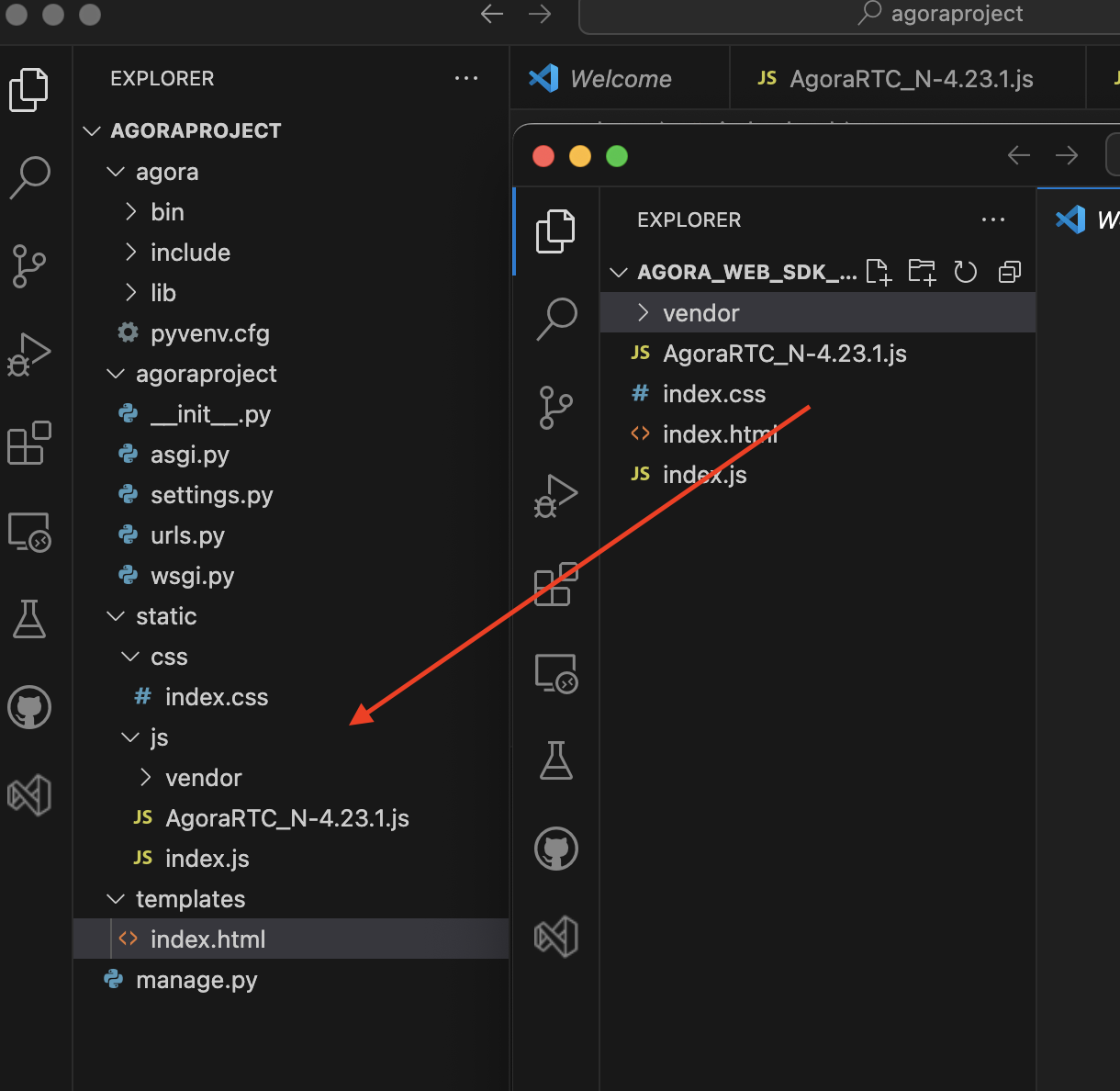Open Explorer more actions in the back agoraproject window
The image size is (1120, 1091).
tap(466, 78)
